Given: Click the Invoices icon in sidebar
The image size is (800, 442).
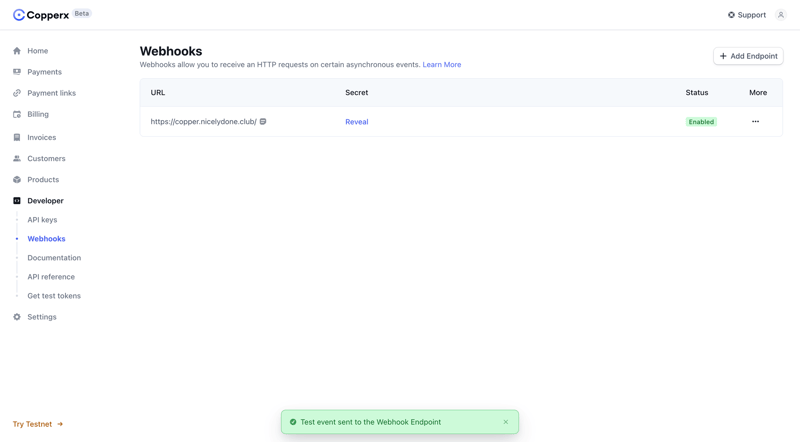Looking at the screenshot, I should [x=17, y=137].
